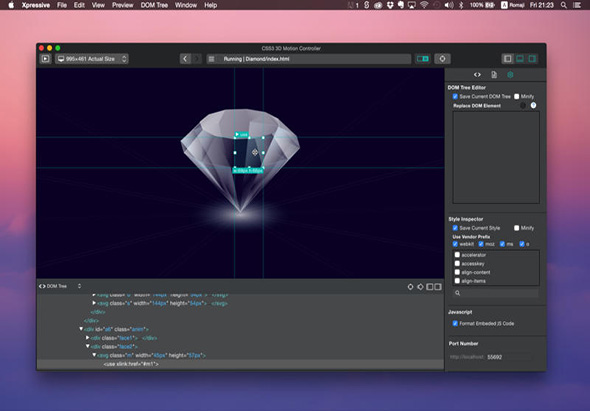The image size is (590, 411).
Task: Check the accelerator property
Action: coord(457,255)
